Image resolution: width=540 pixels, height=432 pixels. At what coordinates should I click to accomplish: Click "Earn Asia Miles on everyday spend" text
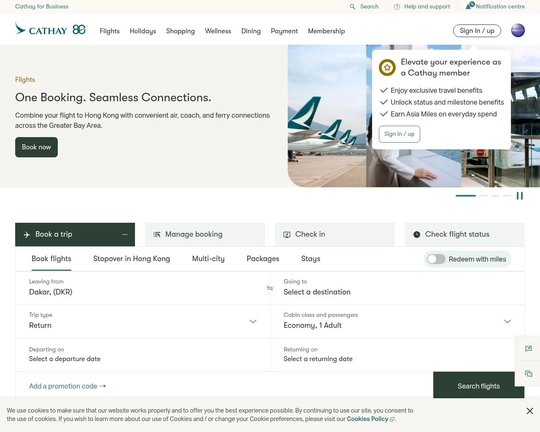[x=444, y=114]
